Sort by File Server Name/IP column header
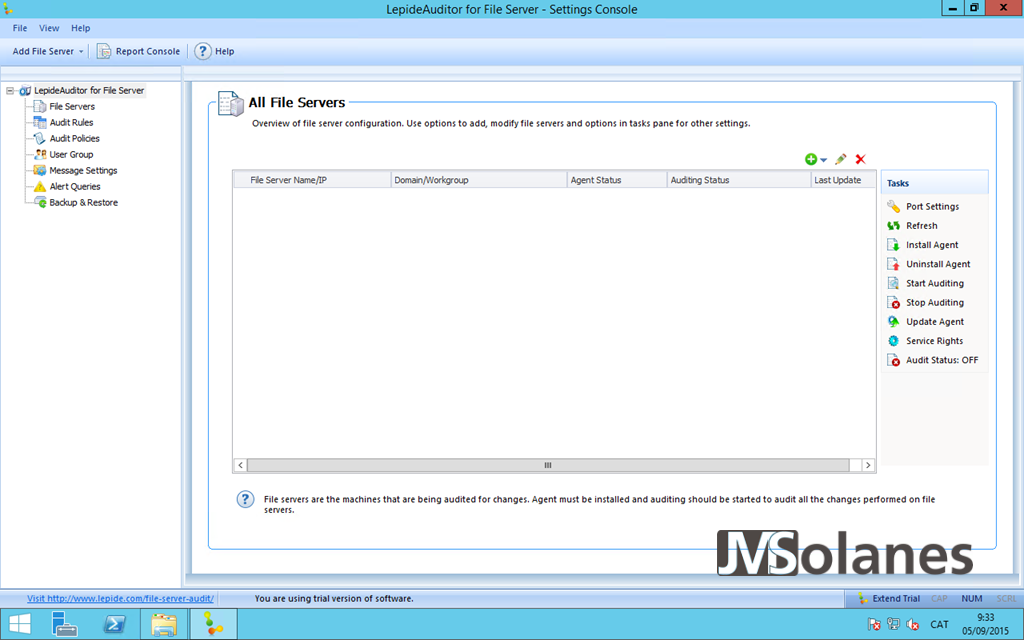Screen dimensions: 1024x640 pyautogui.click(x=312, y=180)
